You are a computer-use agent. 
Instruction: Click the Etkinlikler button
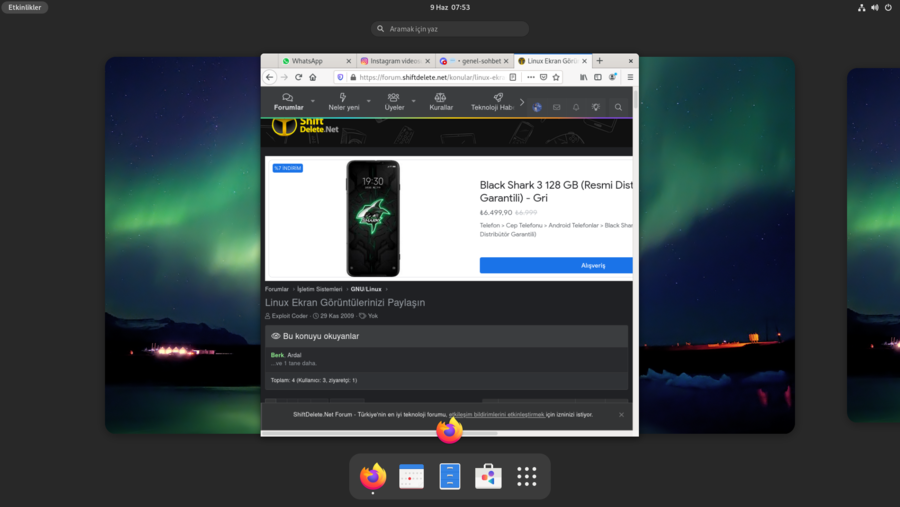(x=25, y=7)
